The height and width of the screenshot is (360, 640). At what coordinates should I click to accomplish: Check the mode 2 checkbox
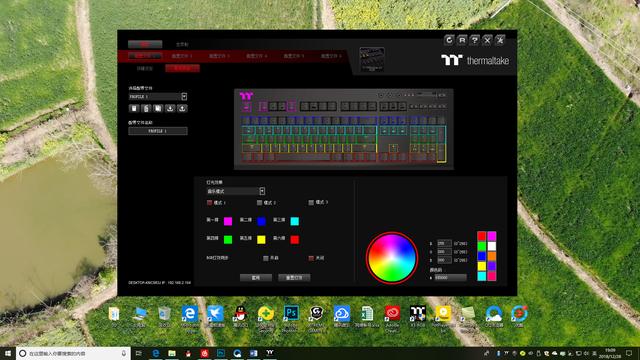pyautogui.click(x=259, y=202)
